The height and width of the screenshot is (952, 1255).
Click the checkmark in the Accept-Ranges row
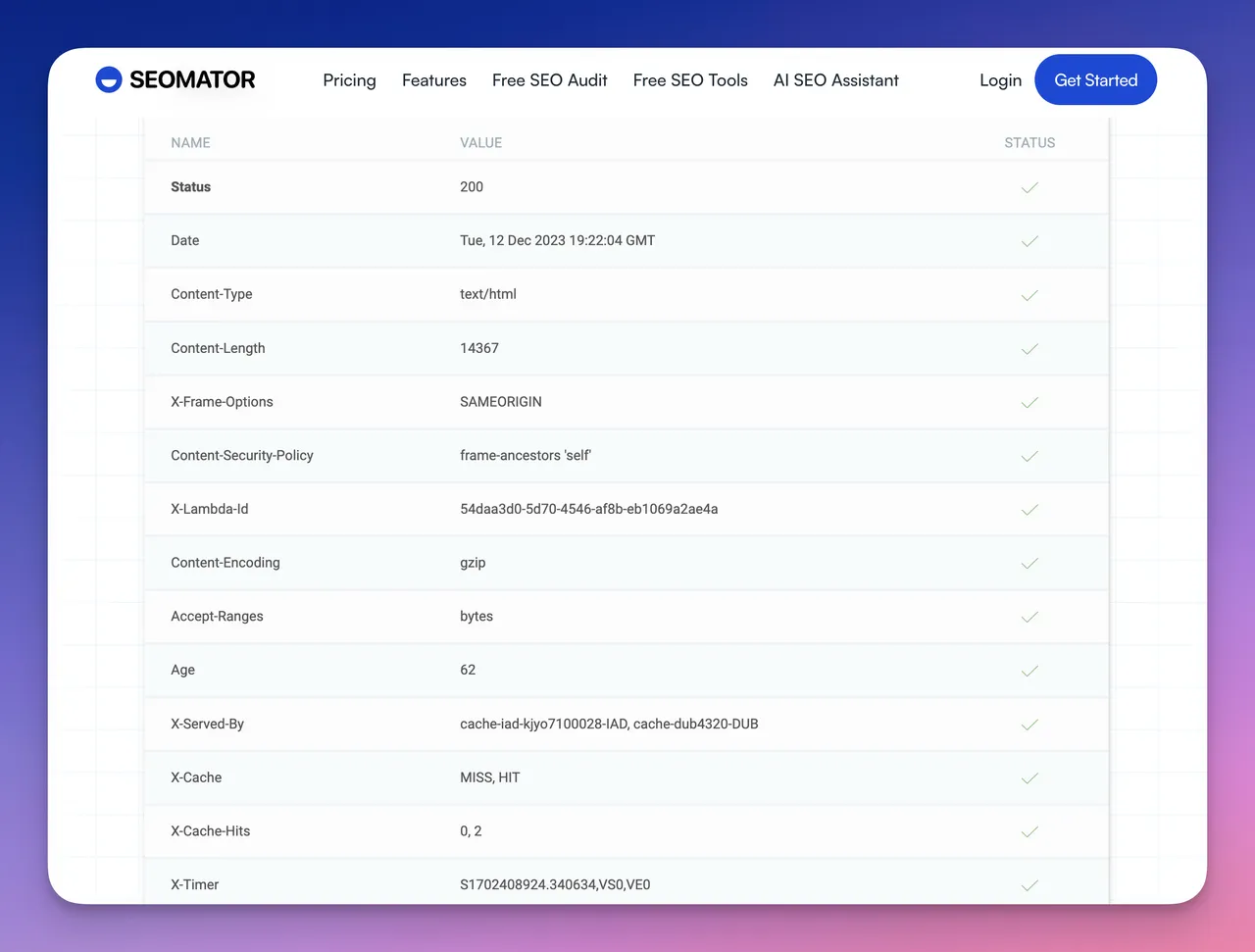pos(1029,617)
